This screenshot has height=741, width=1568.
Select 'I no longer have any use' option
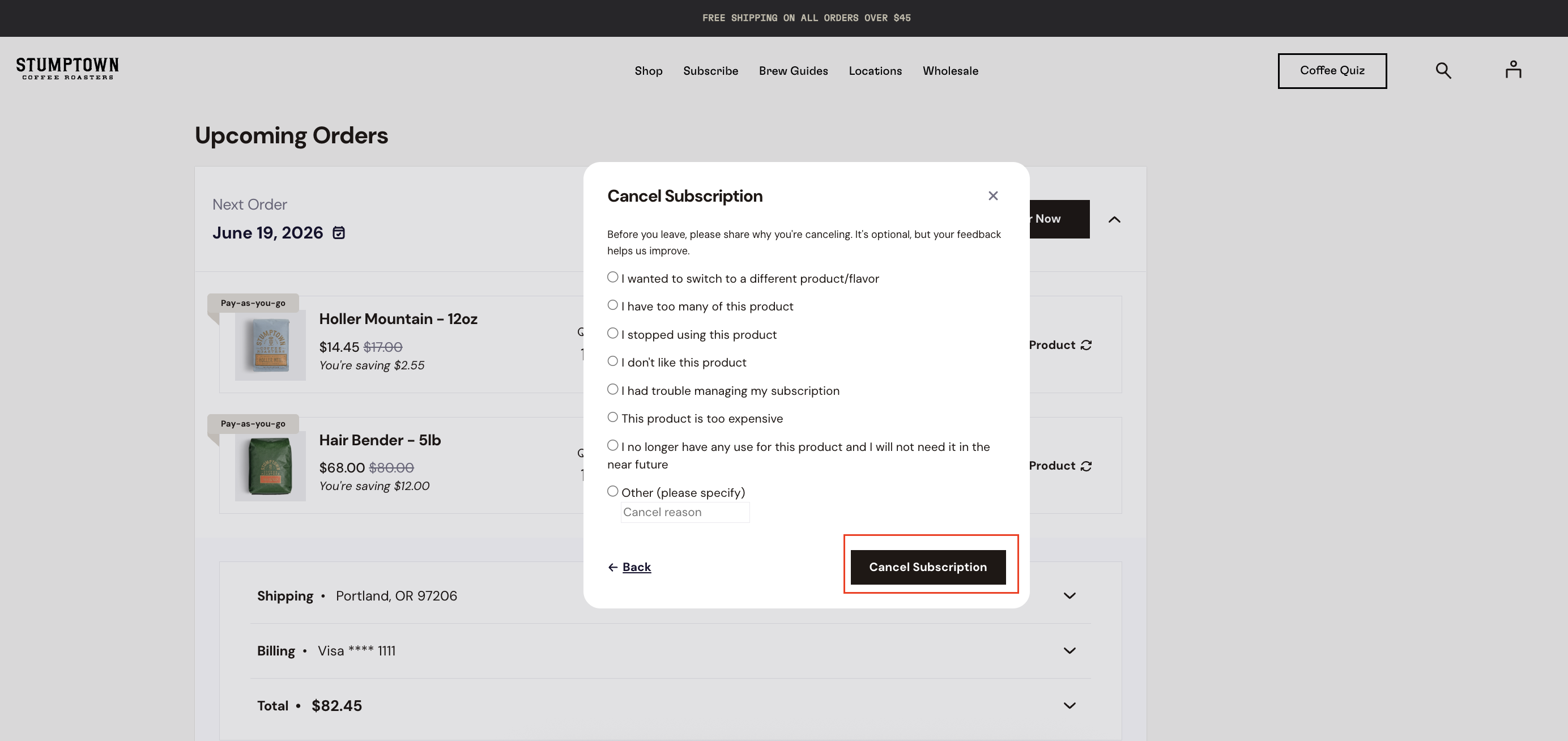tap(612, 445)
